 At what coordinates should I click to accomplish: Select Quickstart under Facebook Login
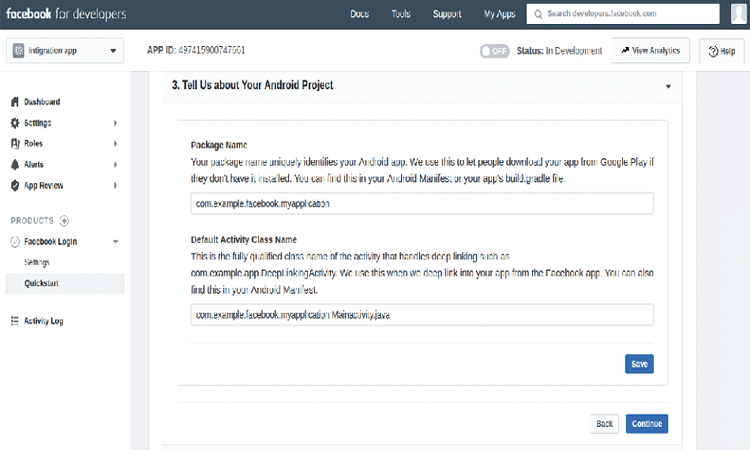tap(43, 283)
